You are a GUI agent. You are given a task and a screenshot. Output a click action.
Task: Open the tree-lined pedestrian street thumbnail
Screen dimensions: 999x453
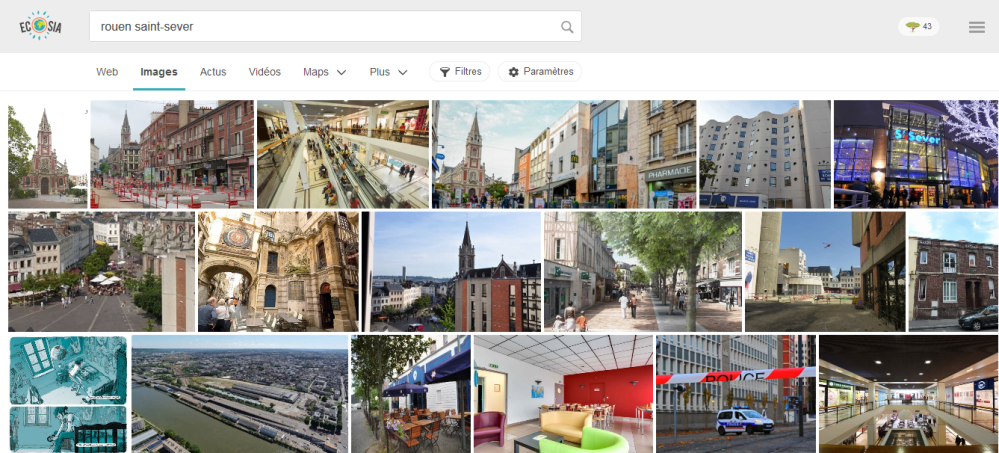tap(643, 272)
